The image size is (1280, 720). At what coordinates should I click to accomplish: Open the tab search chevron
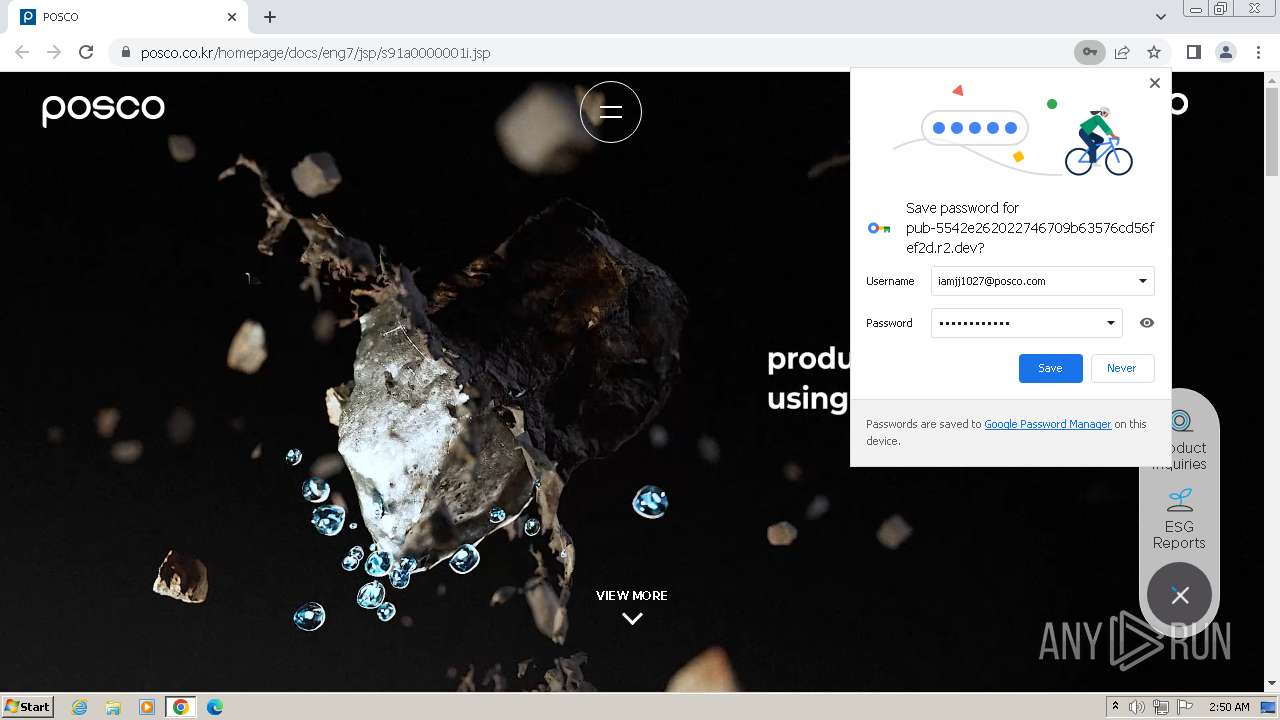pyautogui.click(x=1160, y=17)
